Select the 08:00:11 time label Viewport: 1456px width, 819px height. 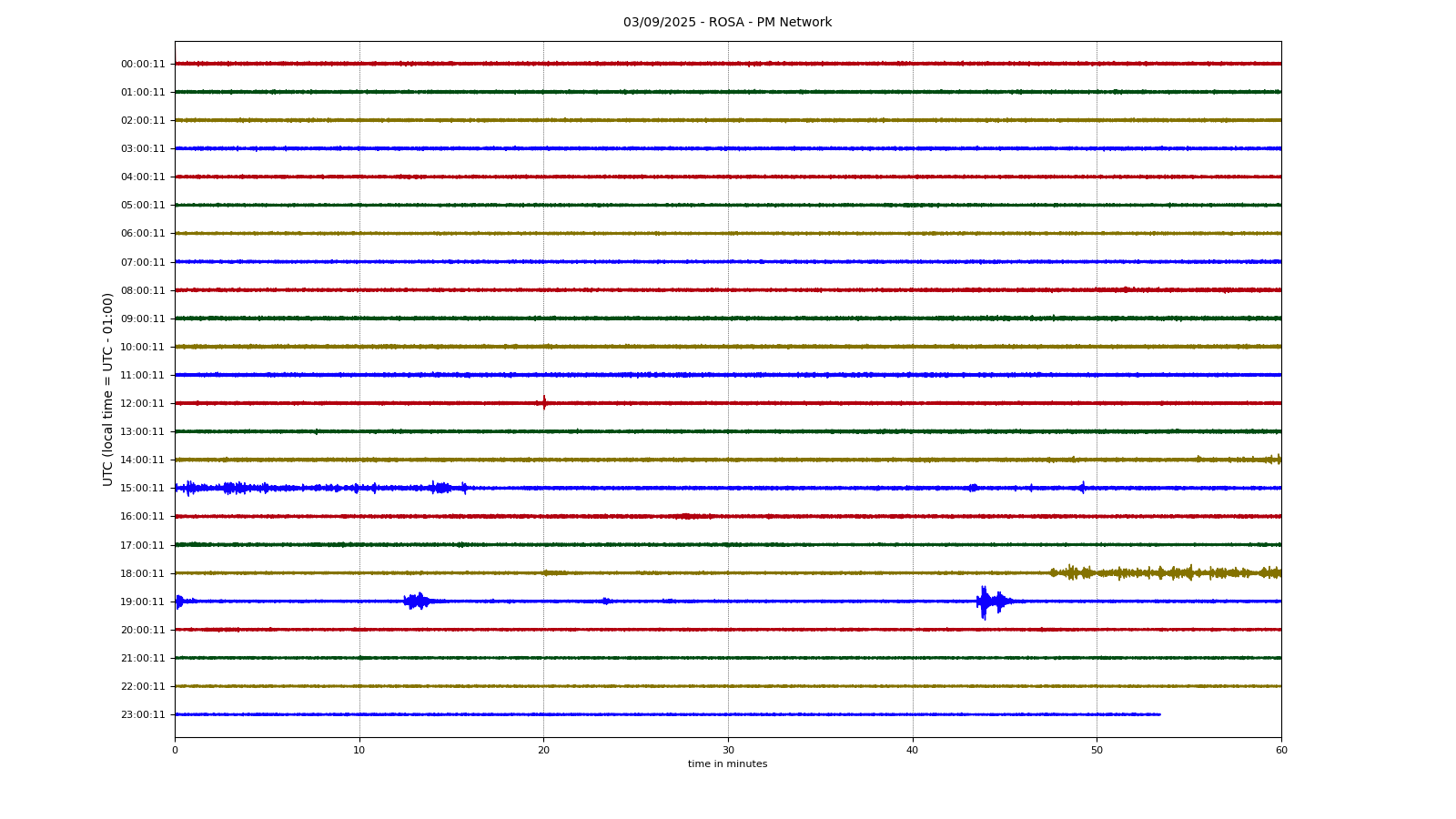[143, 290]
